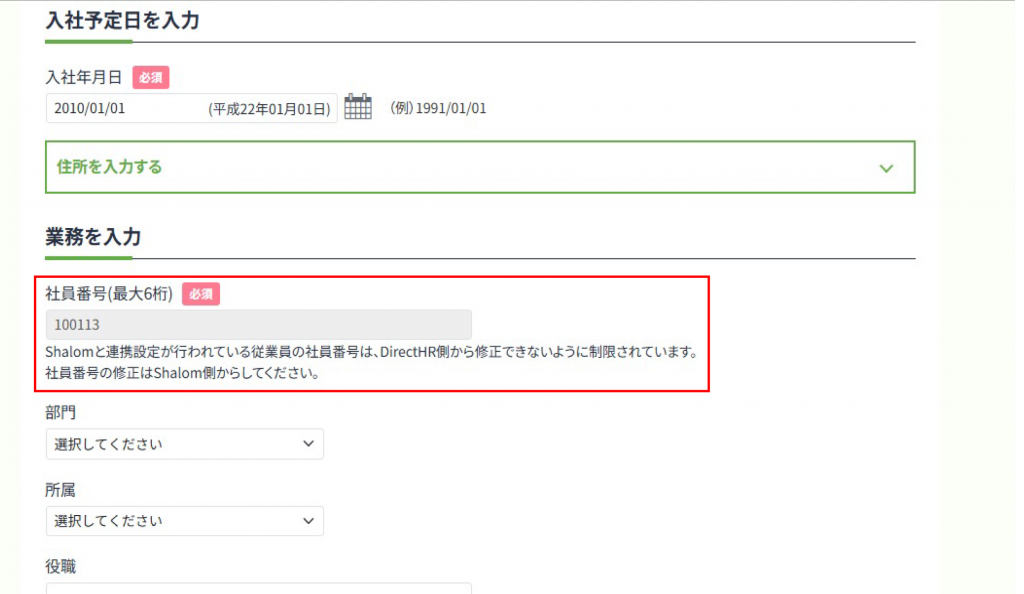This screenshot has height=594, width=1024.
Task: Click the (平成22年01月01日) era date text
Action: 269,109
